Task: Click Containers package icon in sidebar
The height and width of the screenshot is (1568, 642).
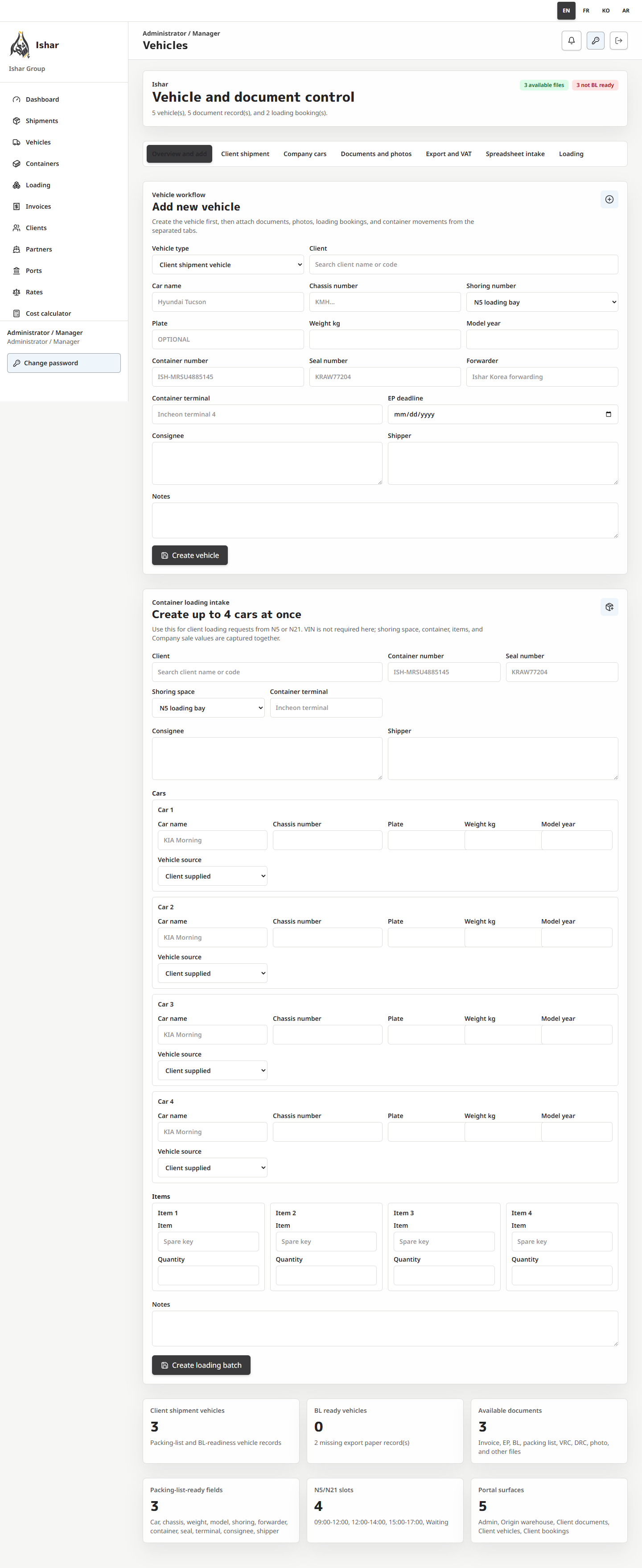Action: click(16, 163)
